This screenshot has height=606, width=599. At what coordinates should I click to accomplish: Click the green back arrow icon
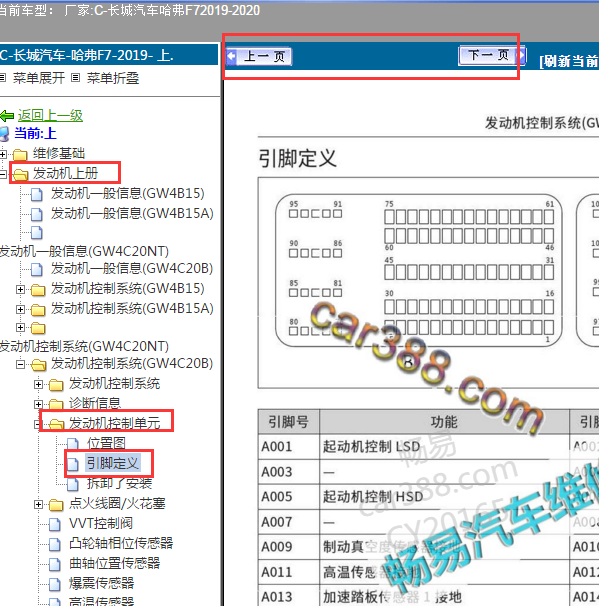(7, 116)
